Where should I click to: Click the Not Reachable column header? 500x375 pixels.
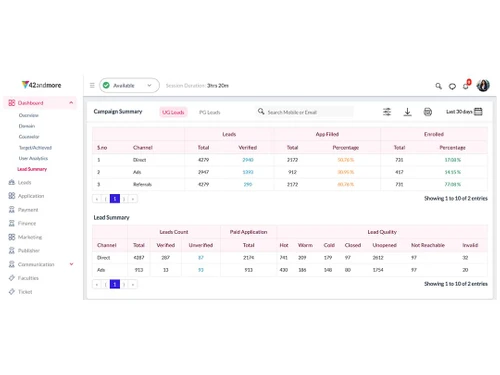[x=428, y=245]
